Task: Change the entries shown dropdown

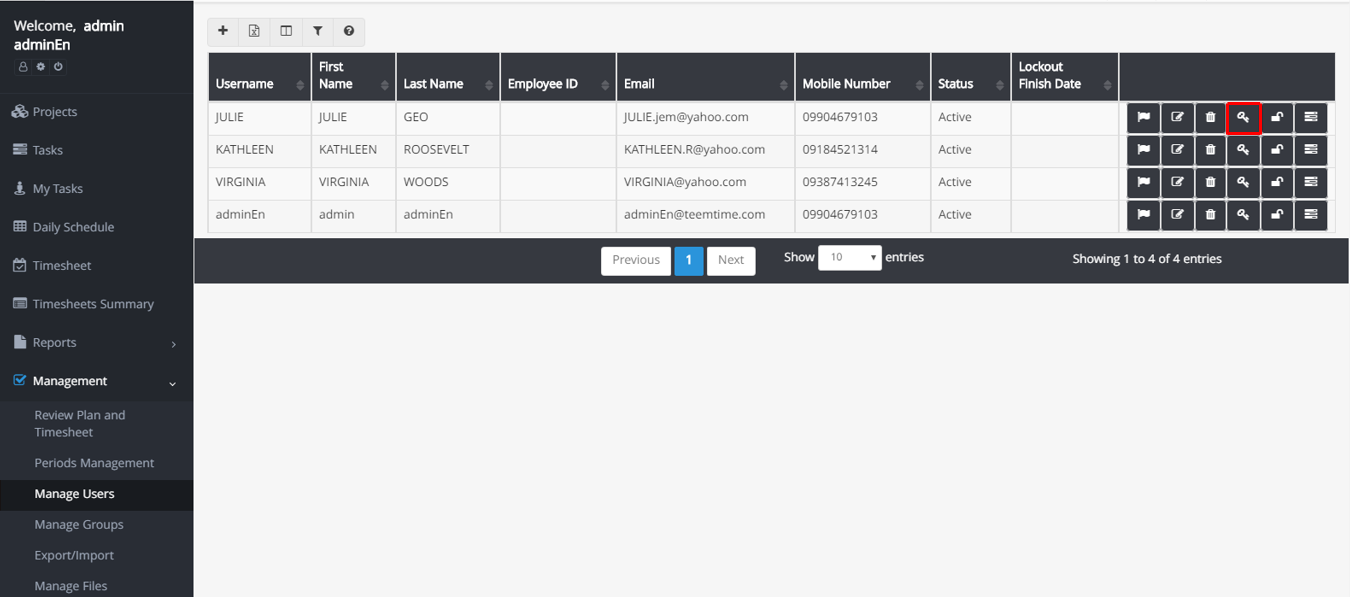Action: [850, 257]
